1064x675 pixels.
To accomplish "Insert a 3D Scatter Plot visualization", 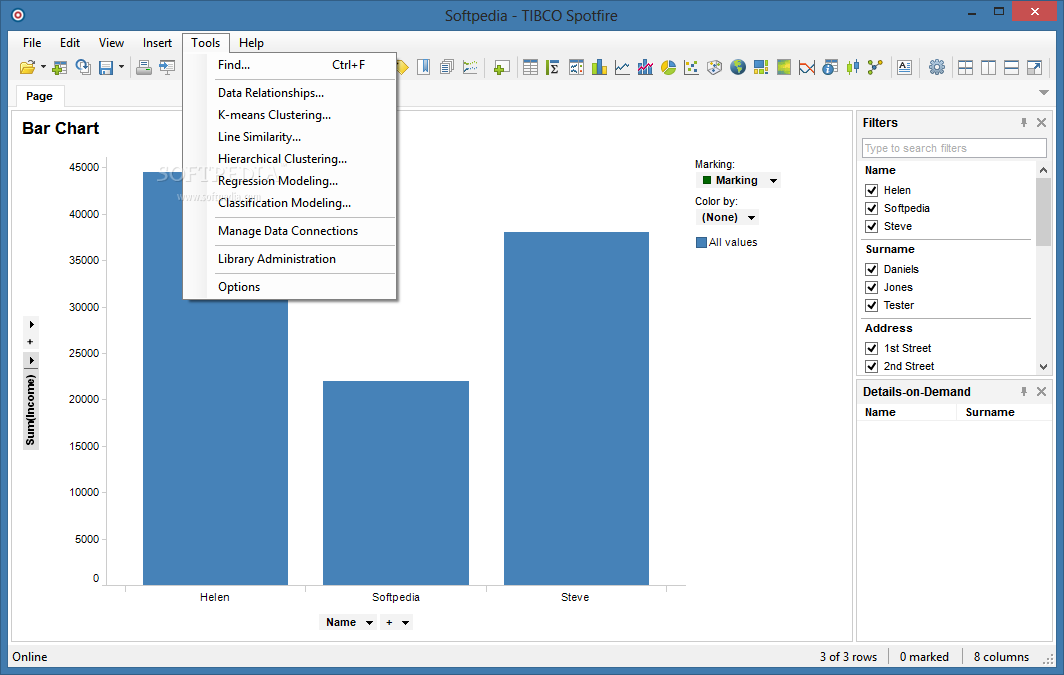I will 715,67.
